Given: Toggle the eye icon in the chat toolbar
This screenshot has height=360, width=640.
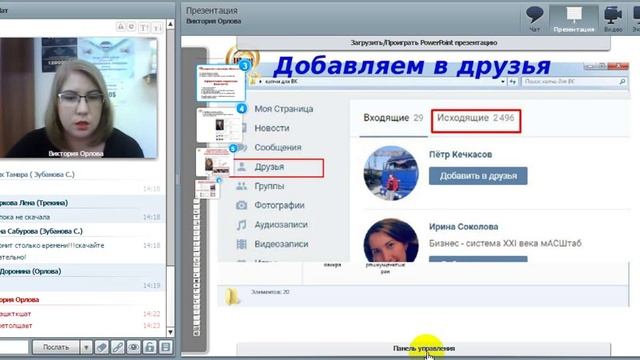Looking at the screenshot, I should point(133,347).
